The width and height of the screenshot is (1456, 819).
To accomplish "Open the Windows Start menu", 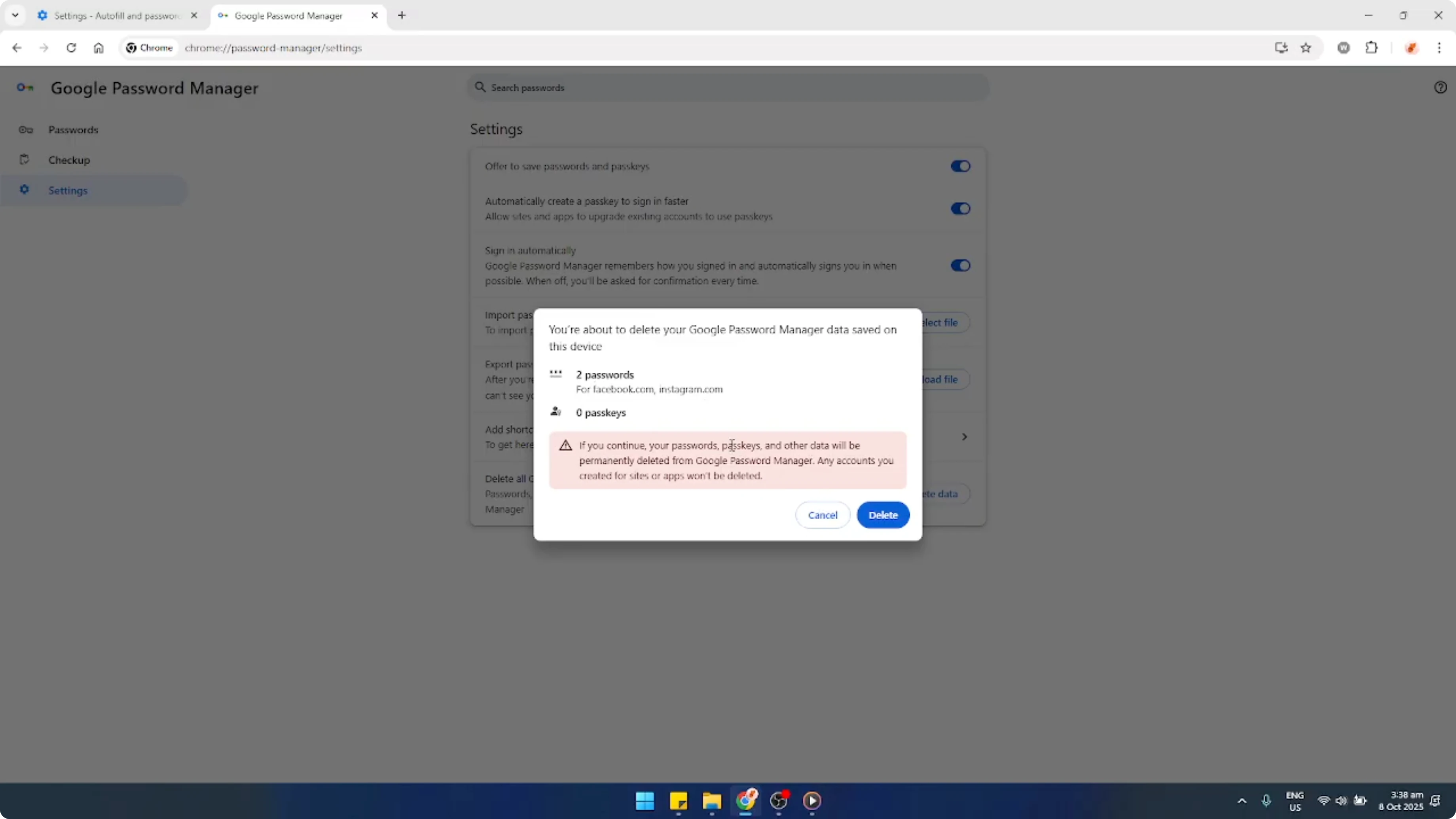I will click(645, 801).
